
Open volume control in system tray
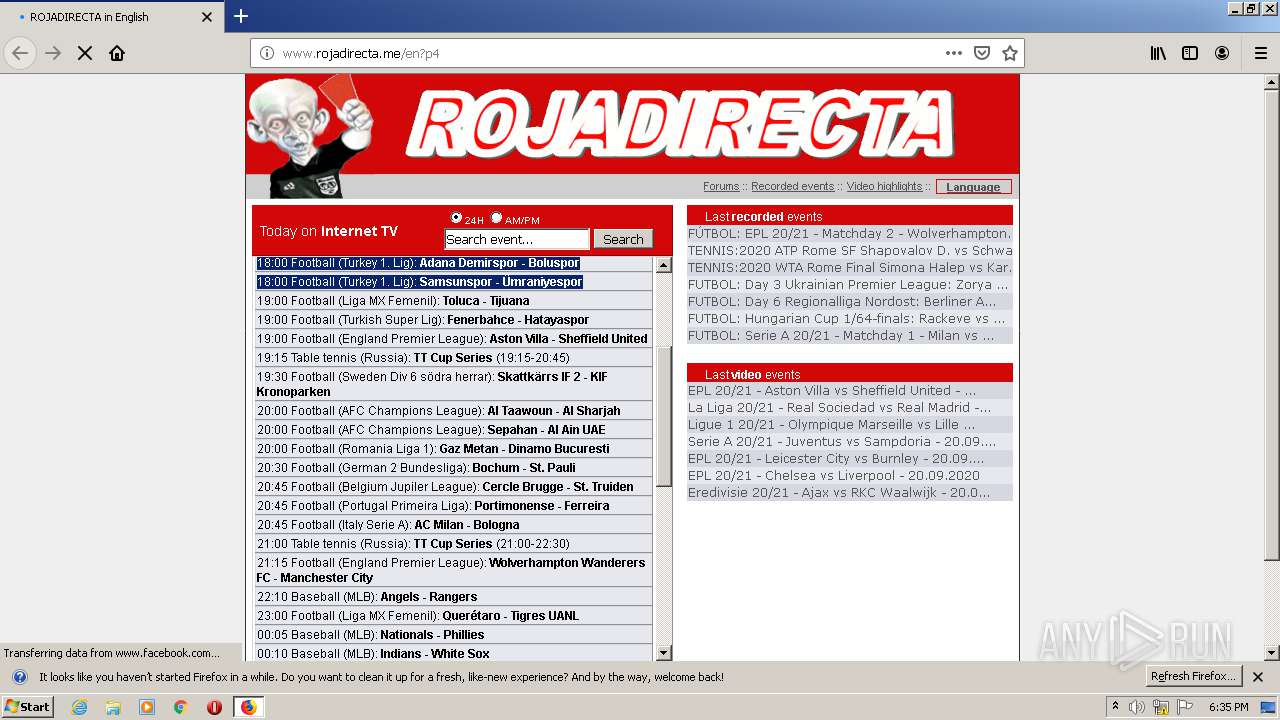[1137, 707]
